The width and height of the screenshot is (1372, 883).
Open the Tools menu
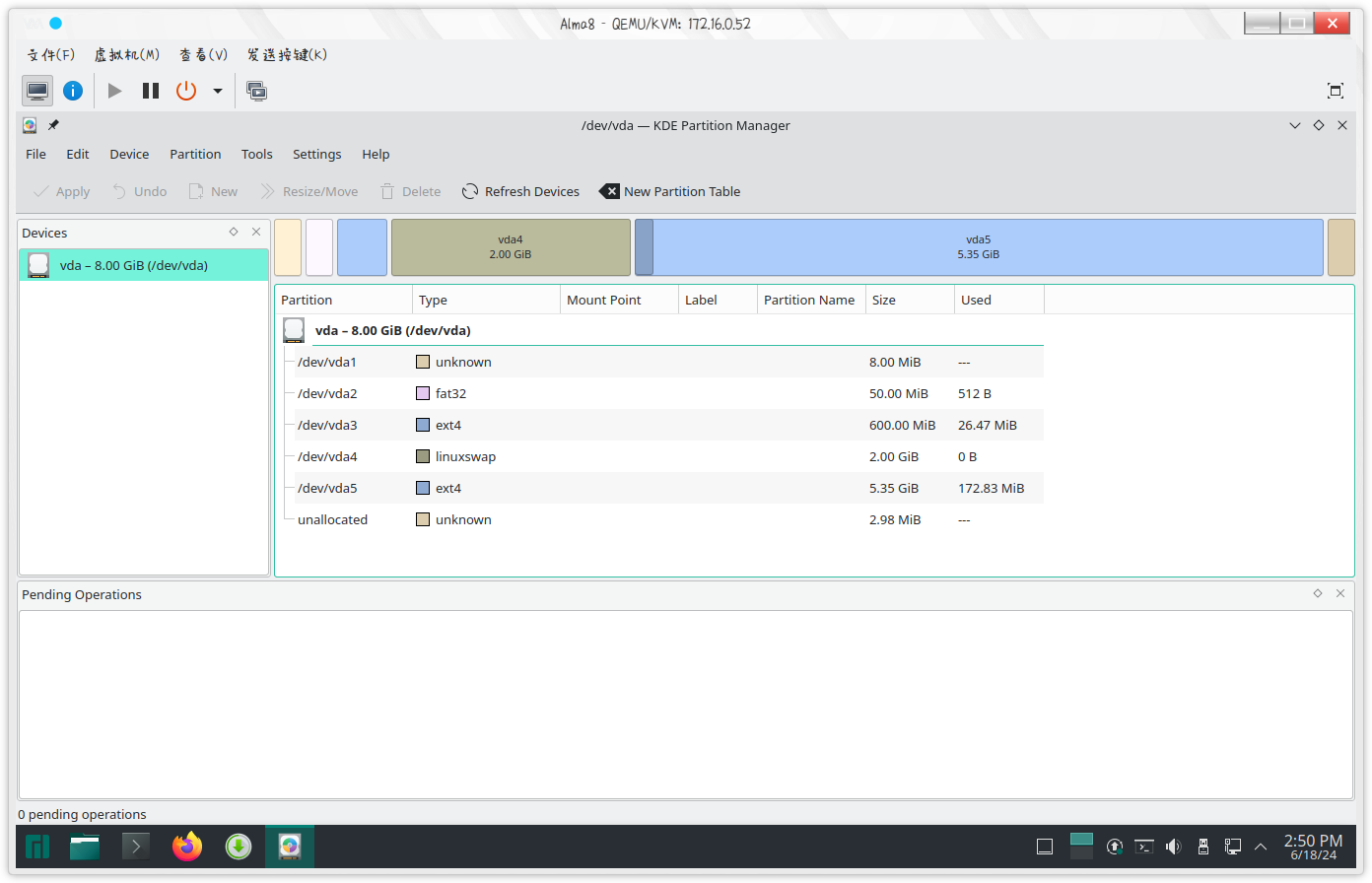pos(256,154)
